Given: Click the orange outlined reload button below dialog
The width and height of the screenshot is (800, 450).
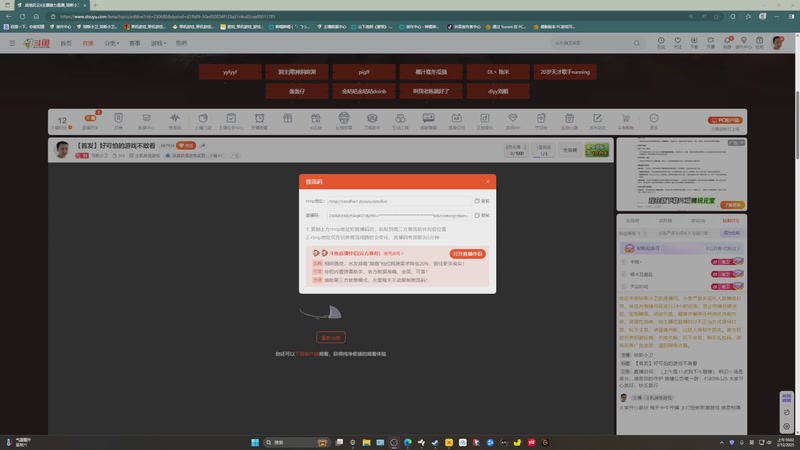Looking at the screenshot, I should [x=331, y=337].
